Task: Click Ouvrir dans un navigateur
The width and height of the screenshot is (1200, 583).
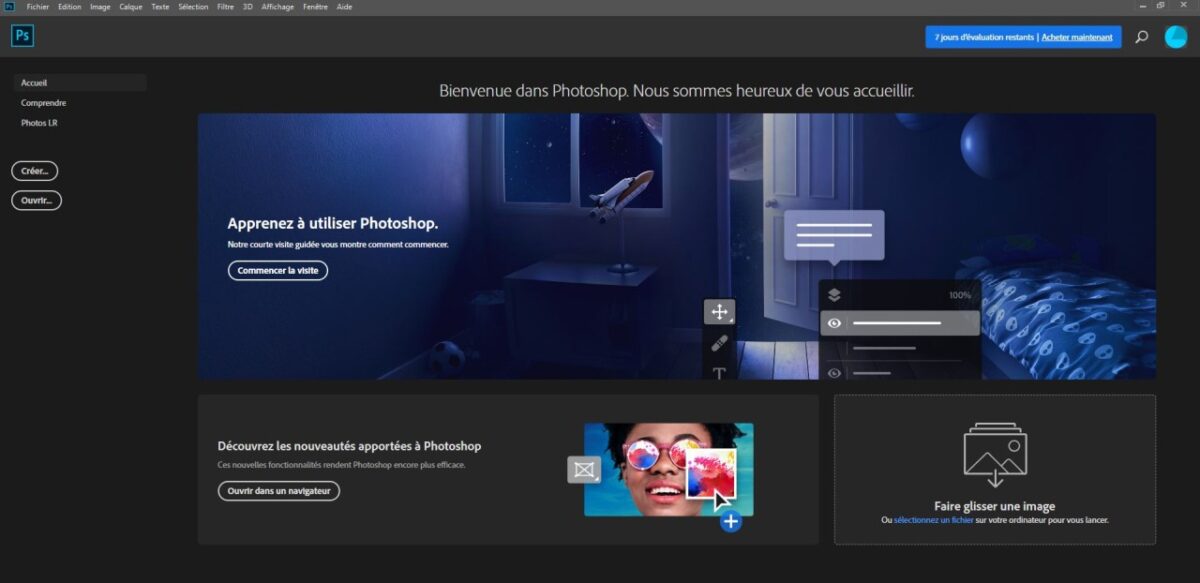Action: click(279, 491)
